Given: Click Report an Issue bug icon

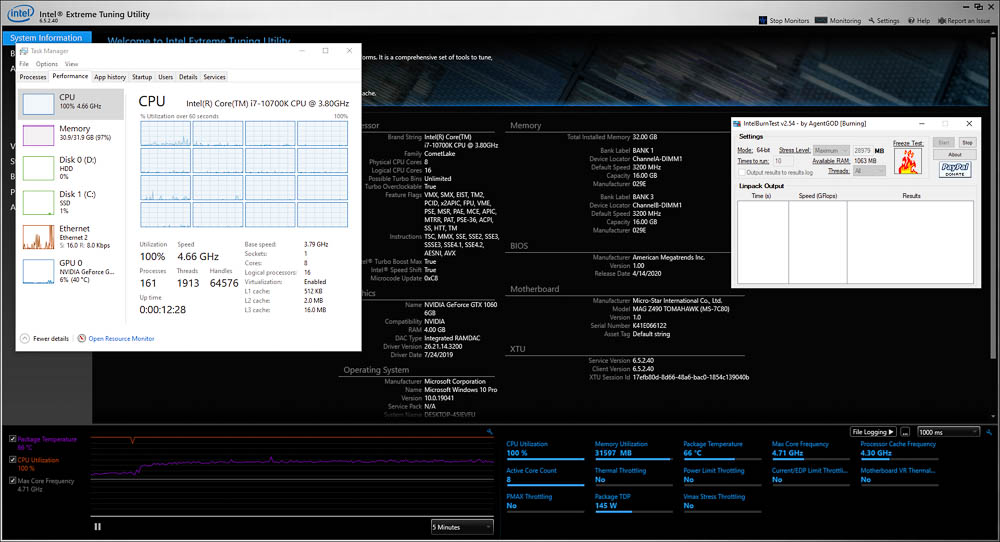Looking at the screenshot, I should click(941, 20).
